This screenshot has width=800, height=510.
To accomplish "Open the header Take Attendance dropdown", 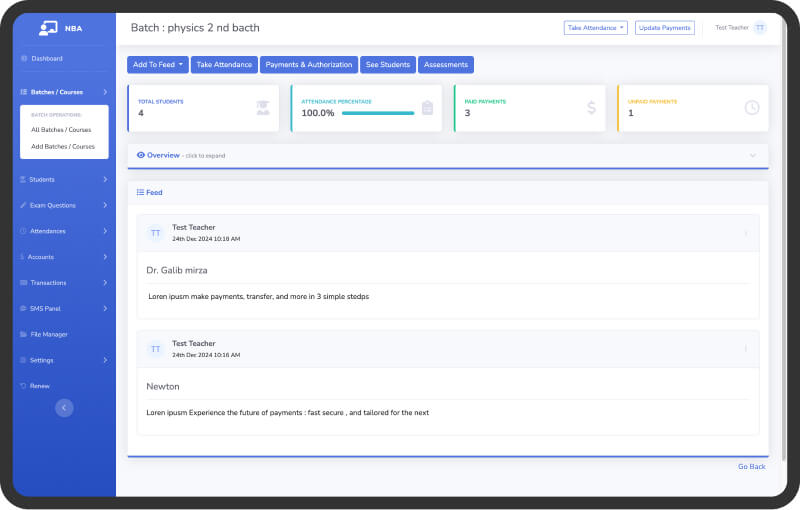I will tap(595, 28).
